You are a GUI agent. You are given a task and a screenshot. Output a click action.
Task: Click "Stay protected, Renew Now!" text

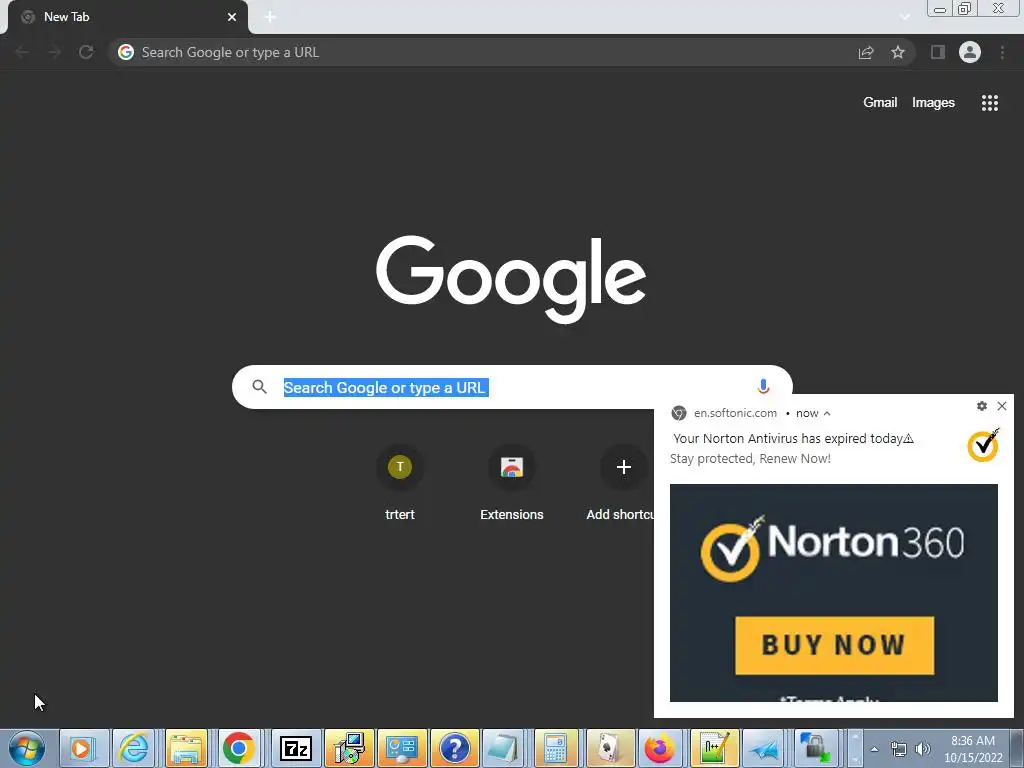coord(750,458)
